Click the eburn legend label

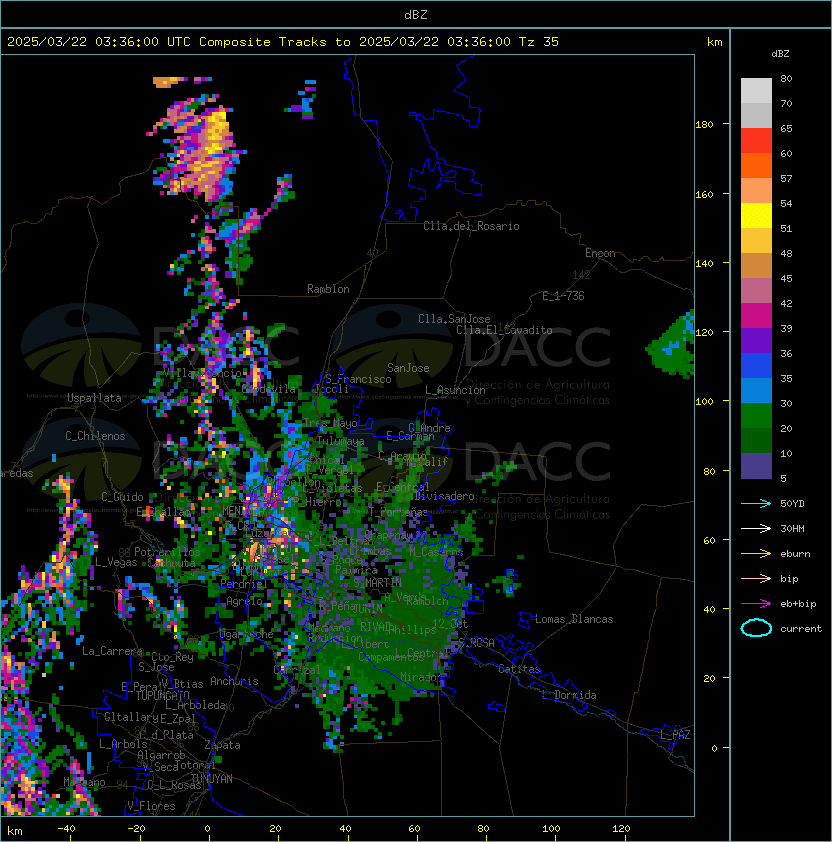click(795, 554)
